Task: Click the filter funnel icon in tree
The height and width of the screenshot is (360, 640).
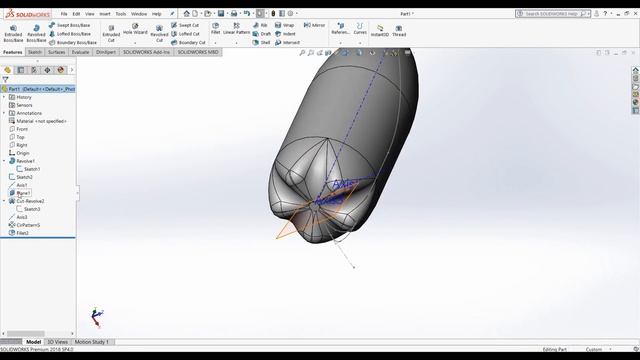Action: pyautogui.click(x=5, y=80)
